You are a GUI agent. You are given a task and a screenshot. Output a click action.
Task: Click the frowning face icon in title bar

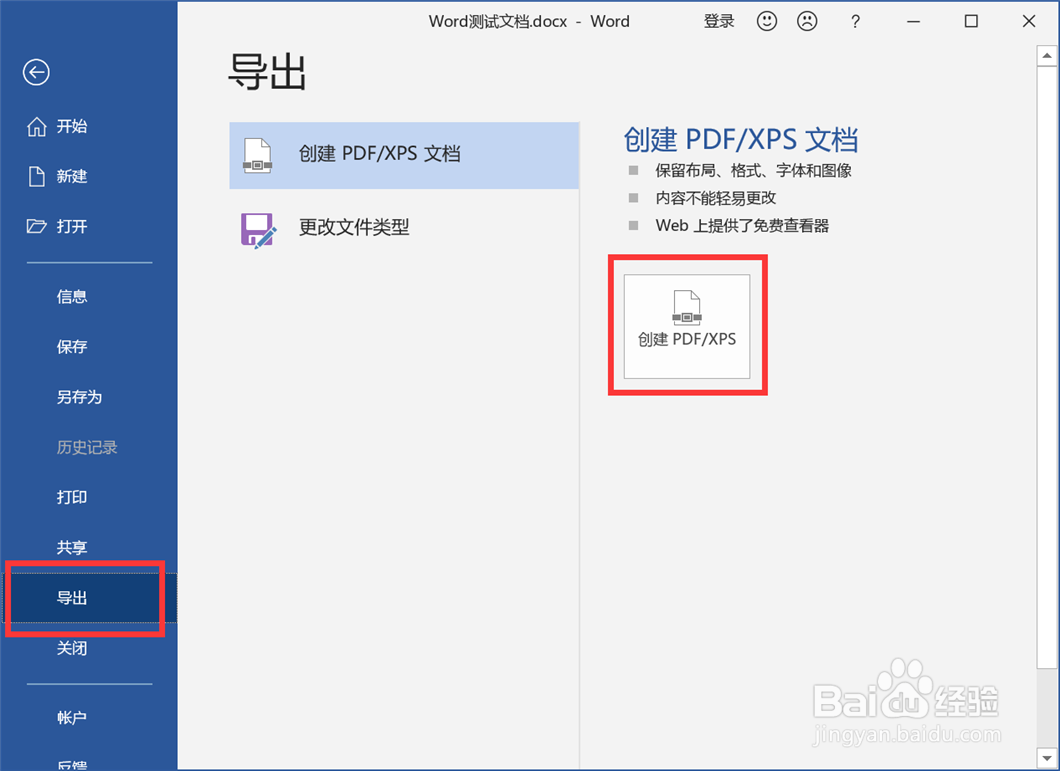[x=808, y=21]
